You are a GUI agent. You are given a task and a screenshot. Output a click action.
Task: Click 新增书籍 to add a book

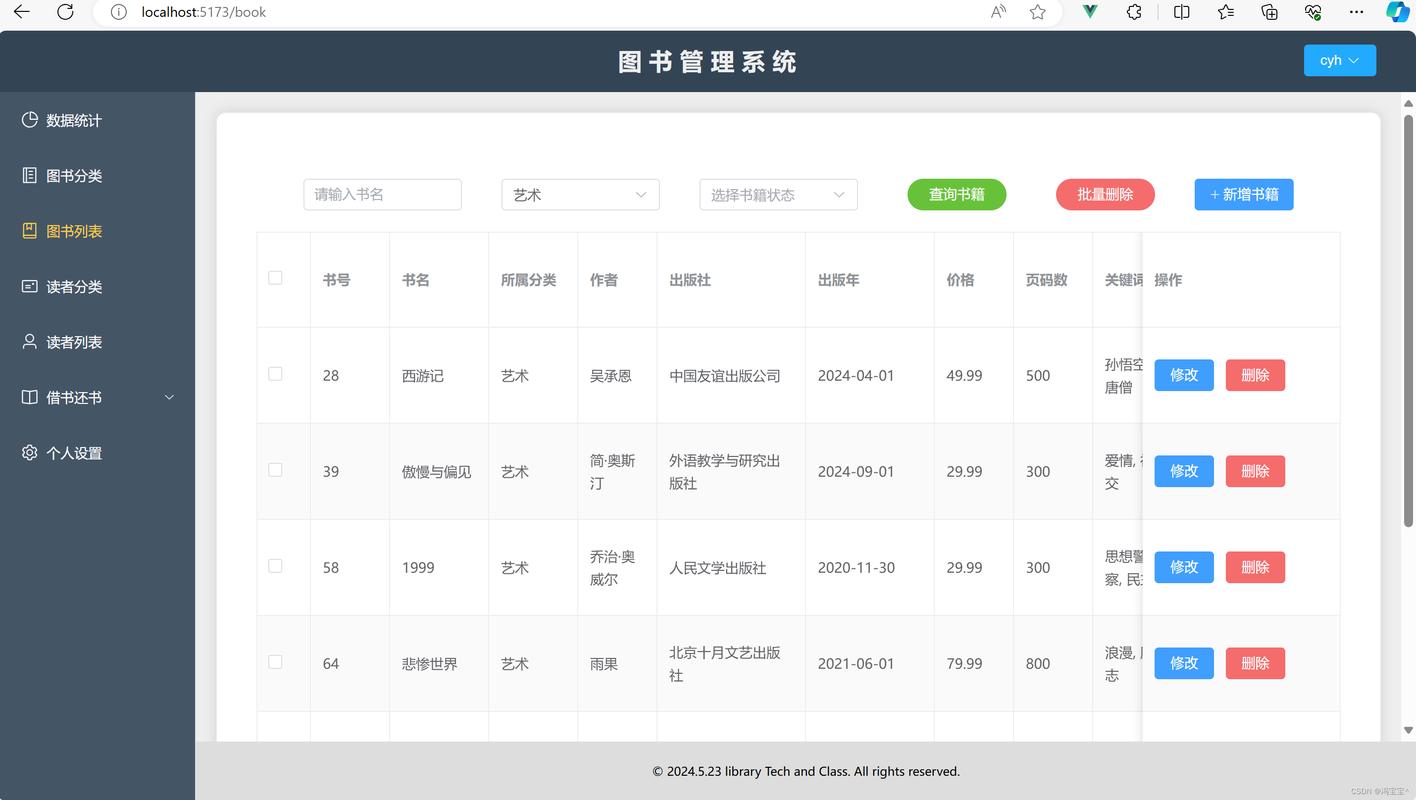1243,194
